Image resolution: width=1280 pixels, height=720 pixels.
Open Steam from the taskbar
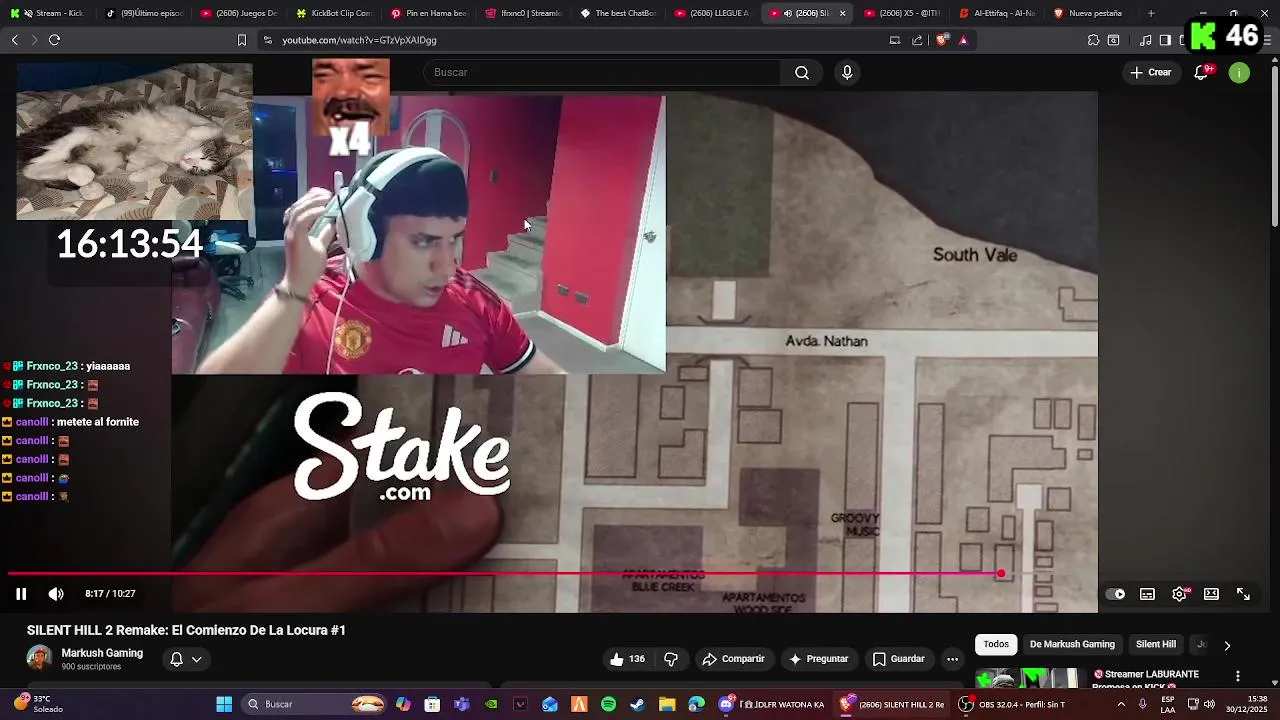click(637, 704)
